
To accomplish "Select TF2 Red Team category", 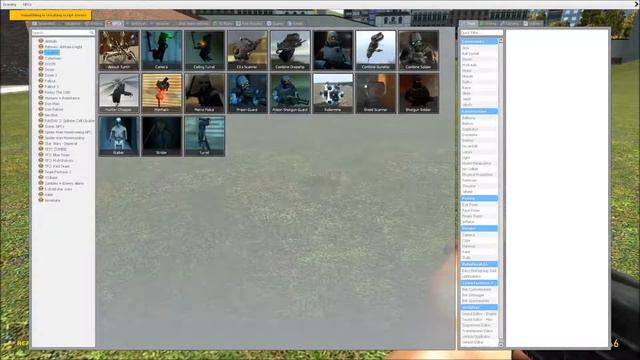I will tap(57, 166).
